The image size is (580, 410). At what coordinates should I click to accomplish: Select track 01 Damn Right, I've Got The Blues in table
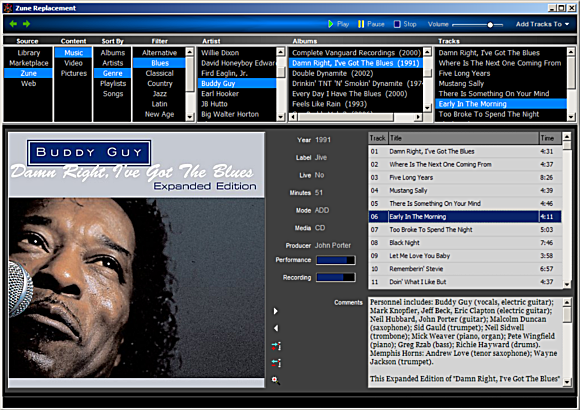click(465, 151)
